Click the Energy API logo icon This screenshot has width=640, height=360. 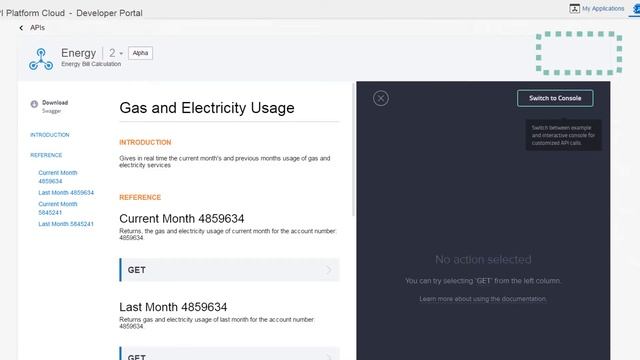(41, 59)
